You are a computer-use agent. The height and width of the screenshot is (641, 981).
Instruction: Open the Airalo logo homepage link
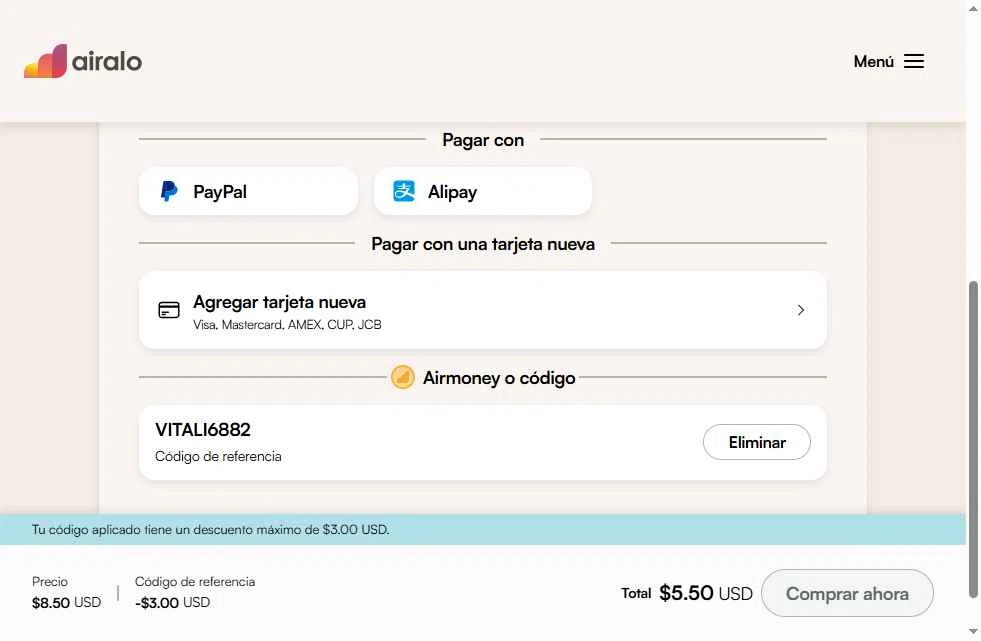(x=83, y=61)
